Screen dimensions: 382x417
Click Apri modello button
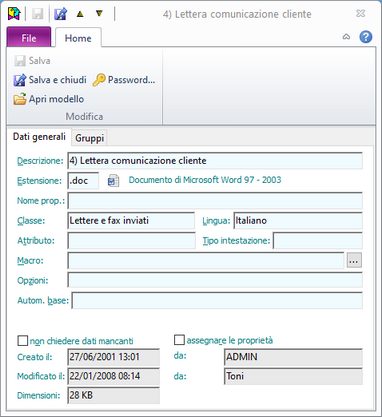pyautogui.click(x=49, y=99)
